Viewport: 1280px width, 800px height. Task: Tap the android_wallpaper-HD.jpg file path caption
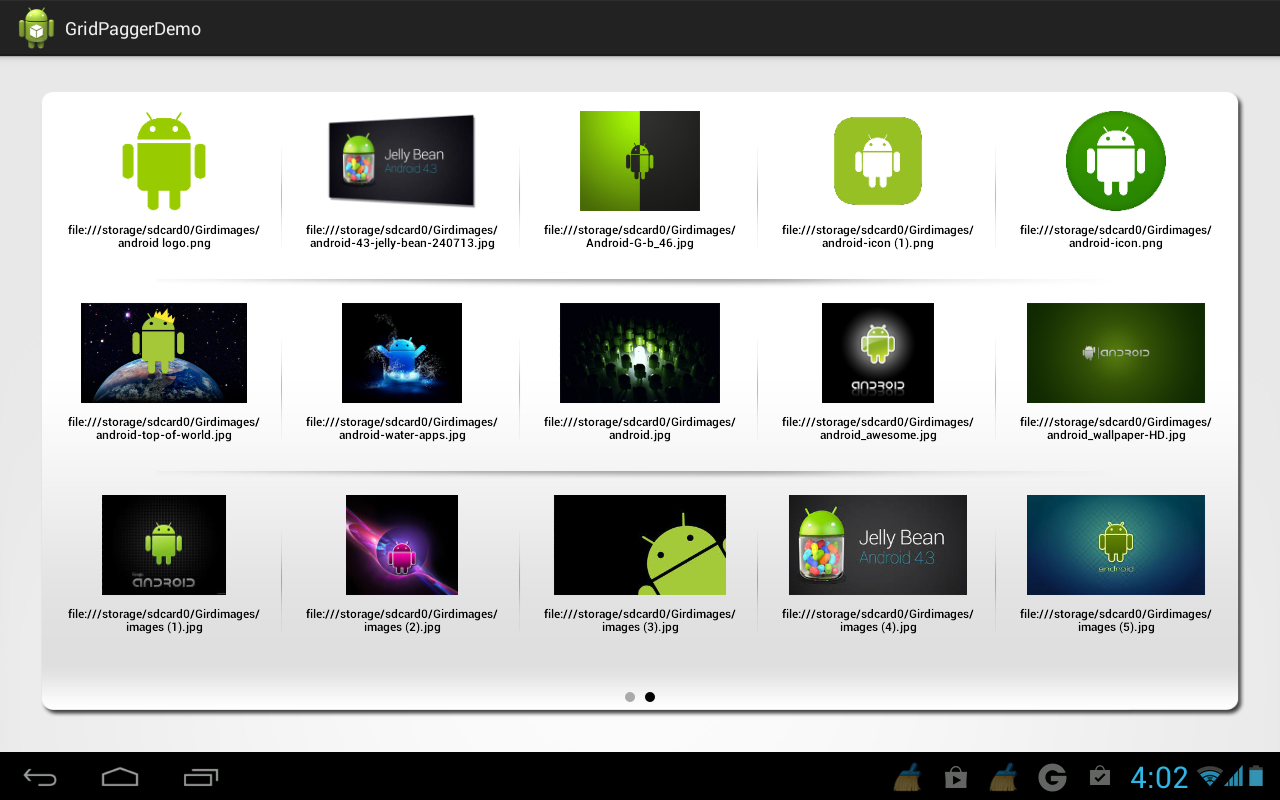coord(1116,429)
